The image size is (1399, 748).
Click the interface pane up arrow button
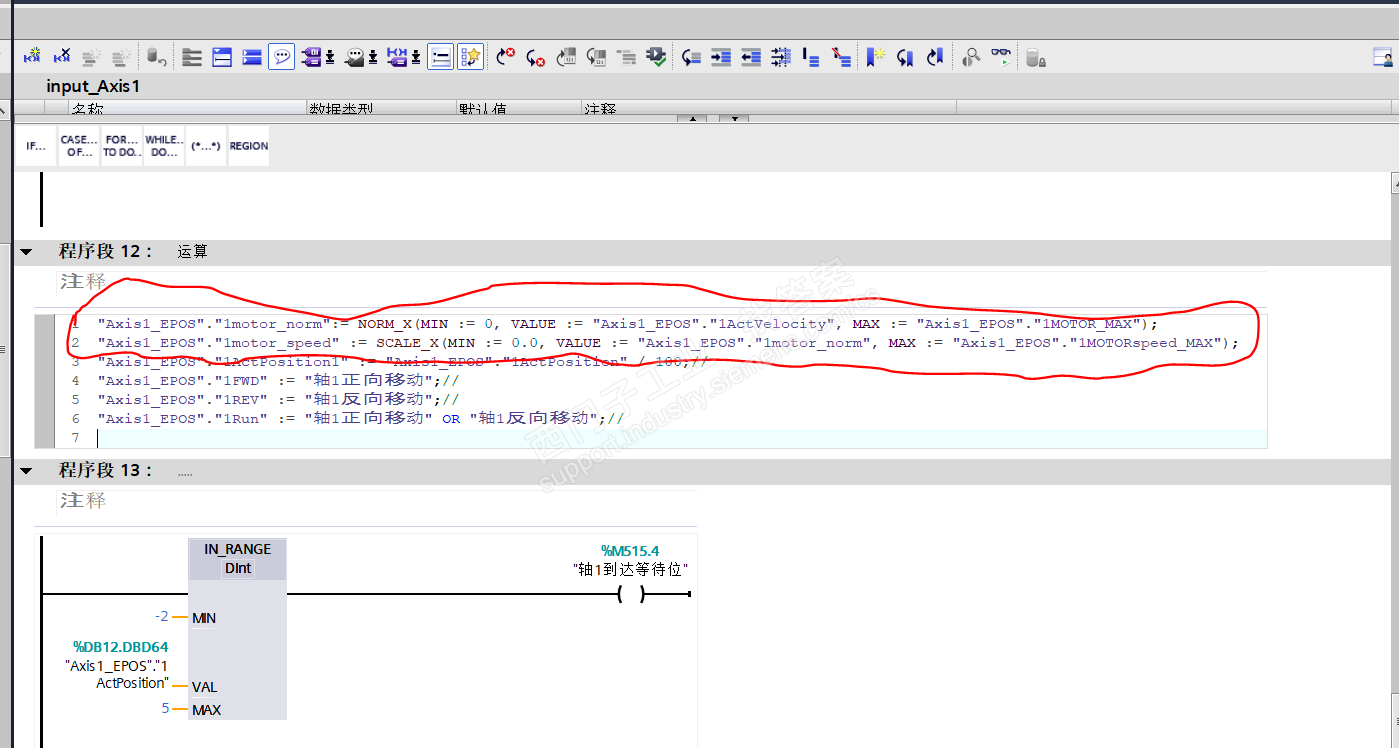[692, 119]
